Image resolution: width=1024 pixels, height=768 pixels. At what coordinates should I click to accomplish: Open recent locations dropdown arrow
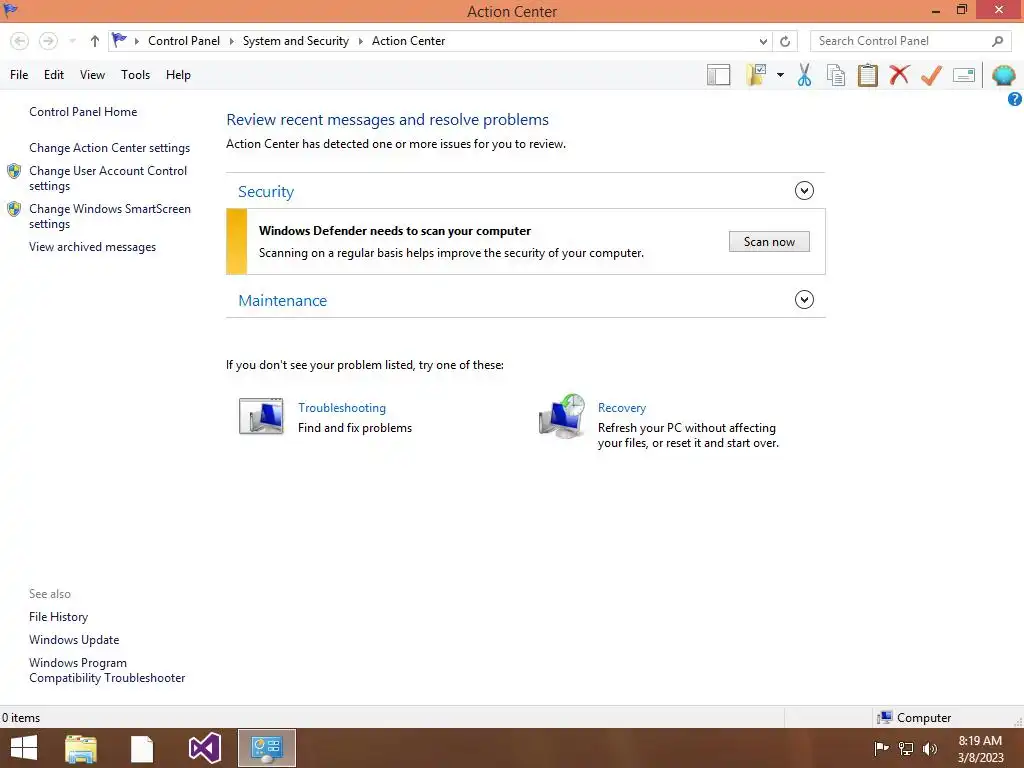click(72, 41)
